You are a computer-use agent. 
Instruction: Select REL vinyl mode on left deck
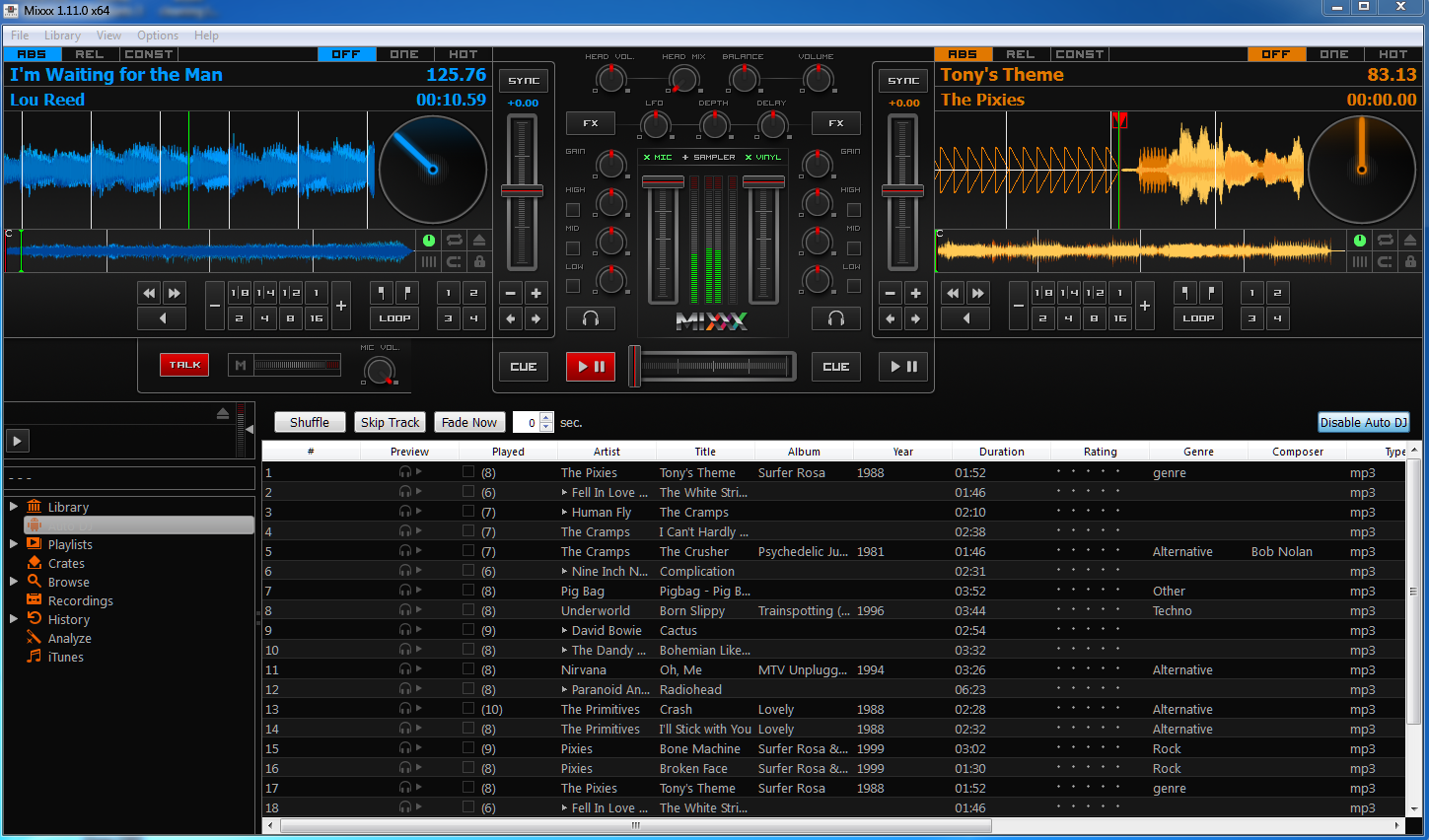click(x=90, y=54)
